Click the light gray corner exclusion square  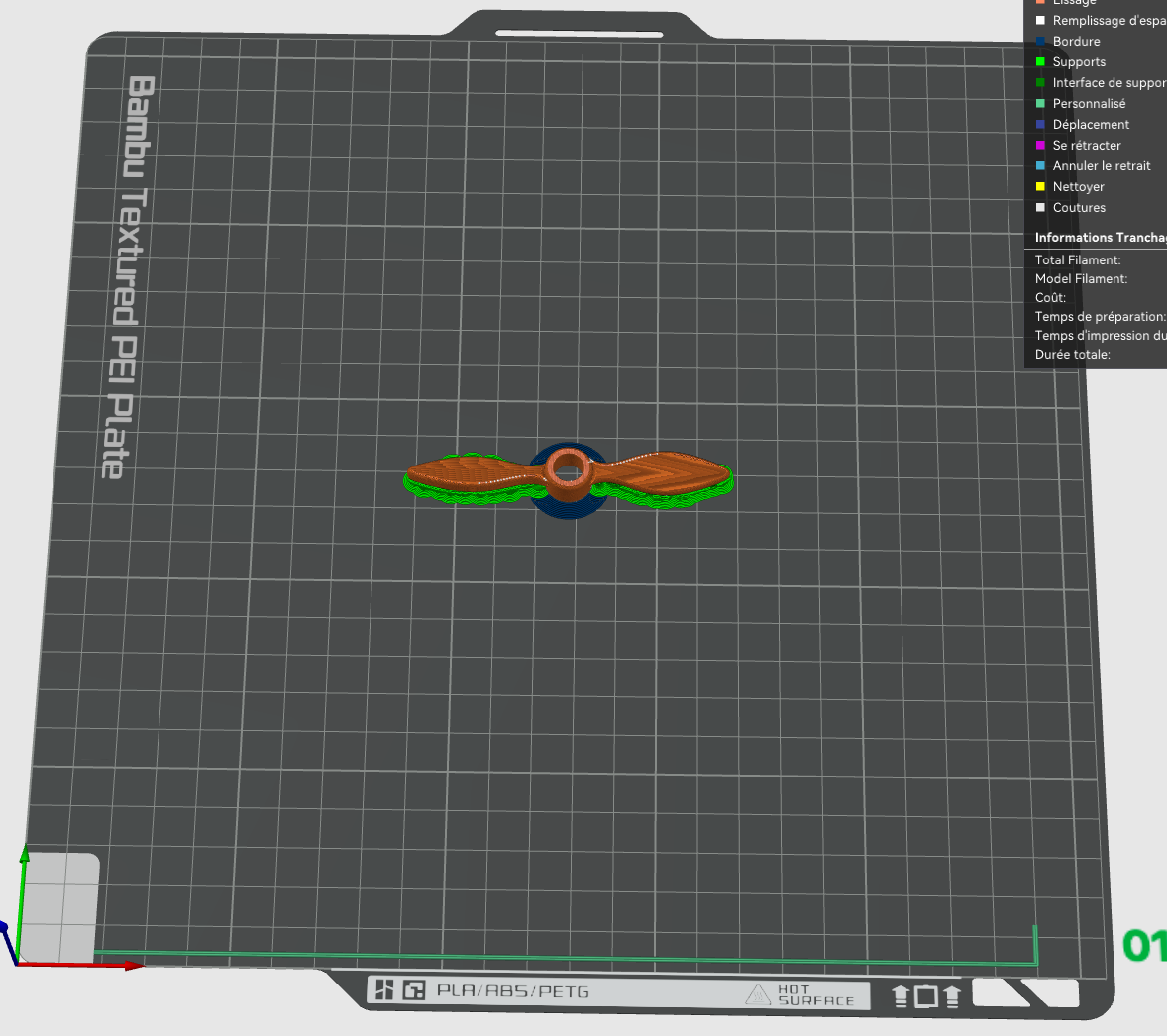pos(60,907)
